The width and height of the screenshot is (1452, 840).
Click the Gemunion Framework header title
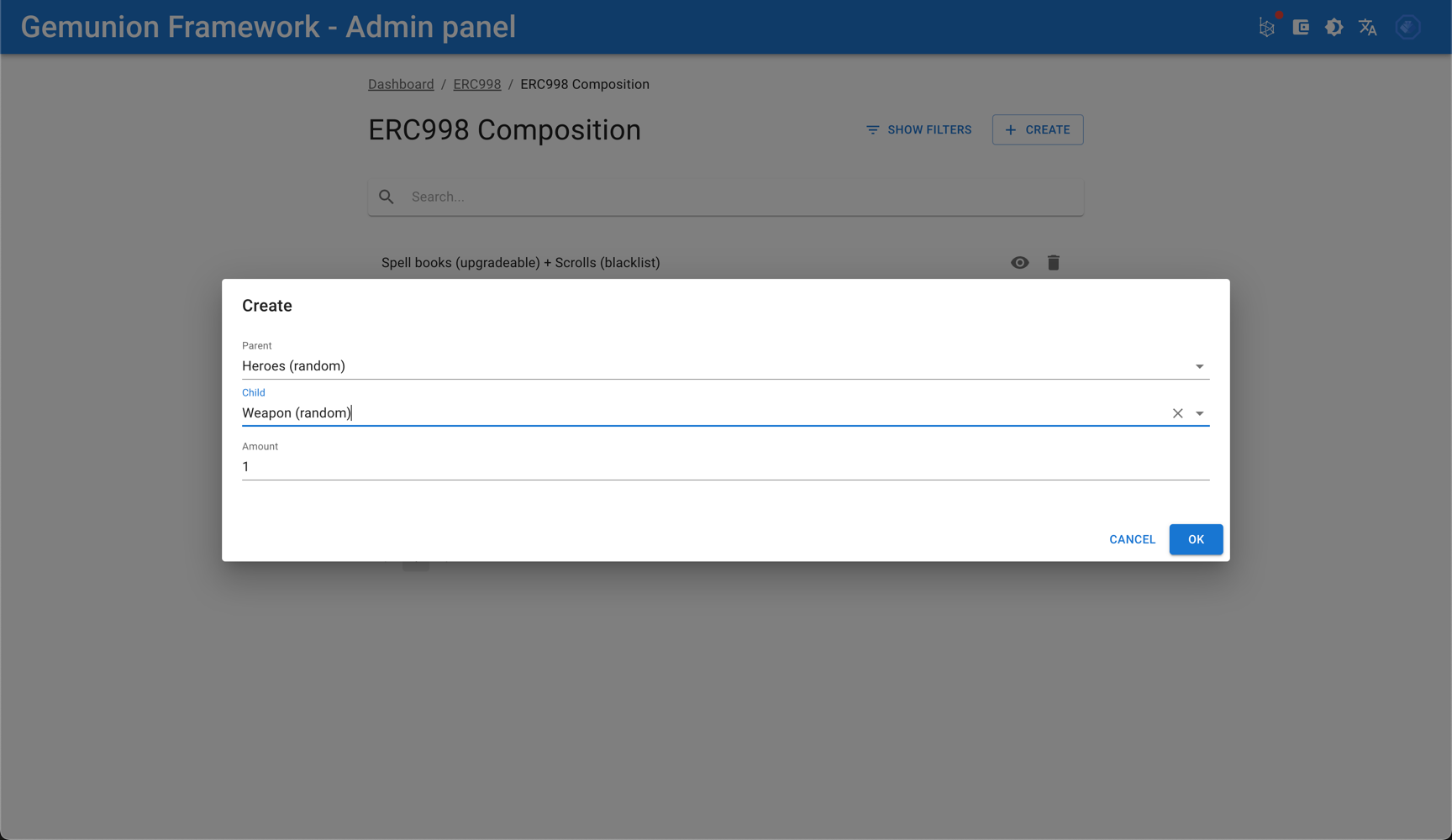click(x=268, y=27)
